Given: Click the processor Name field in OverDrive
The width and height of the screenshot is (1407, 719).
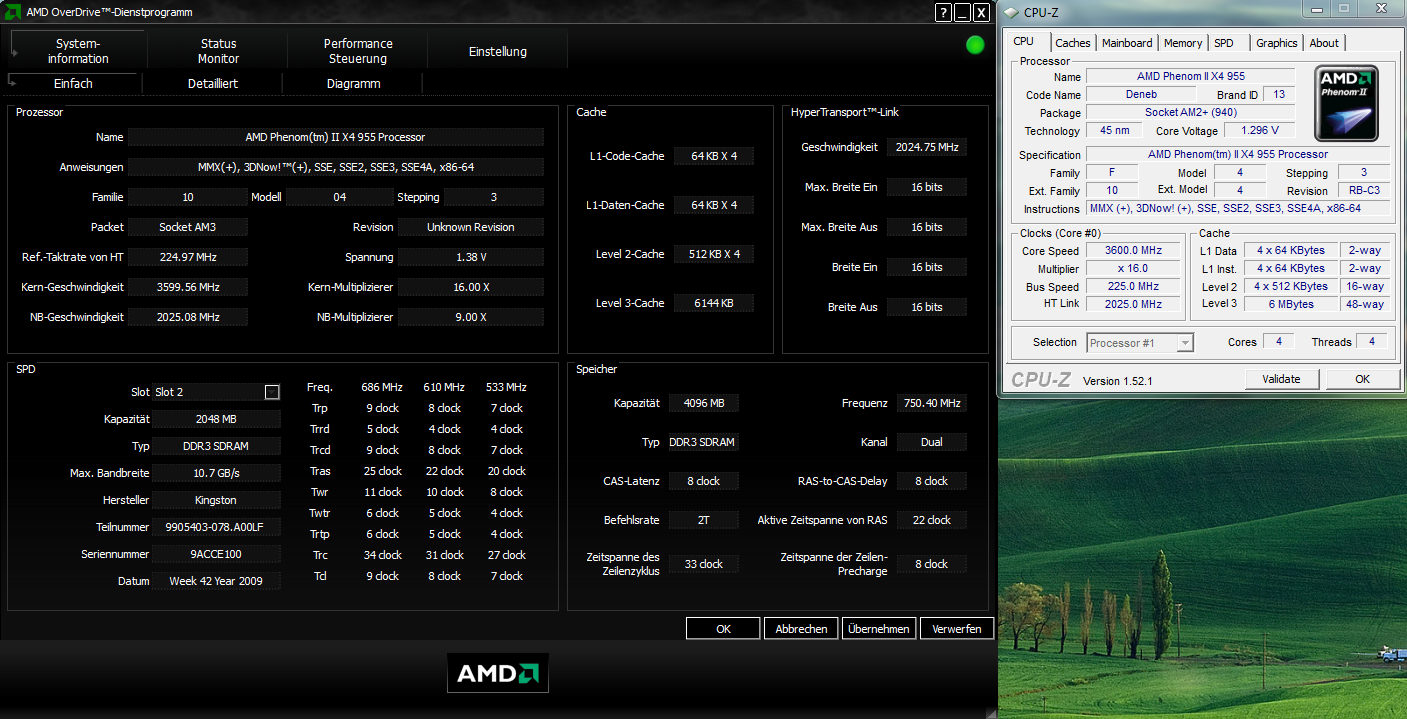Looking at the screenshot, I should click(336, 137).
